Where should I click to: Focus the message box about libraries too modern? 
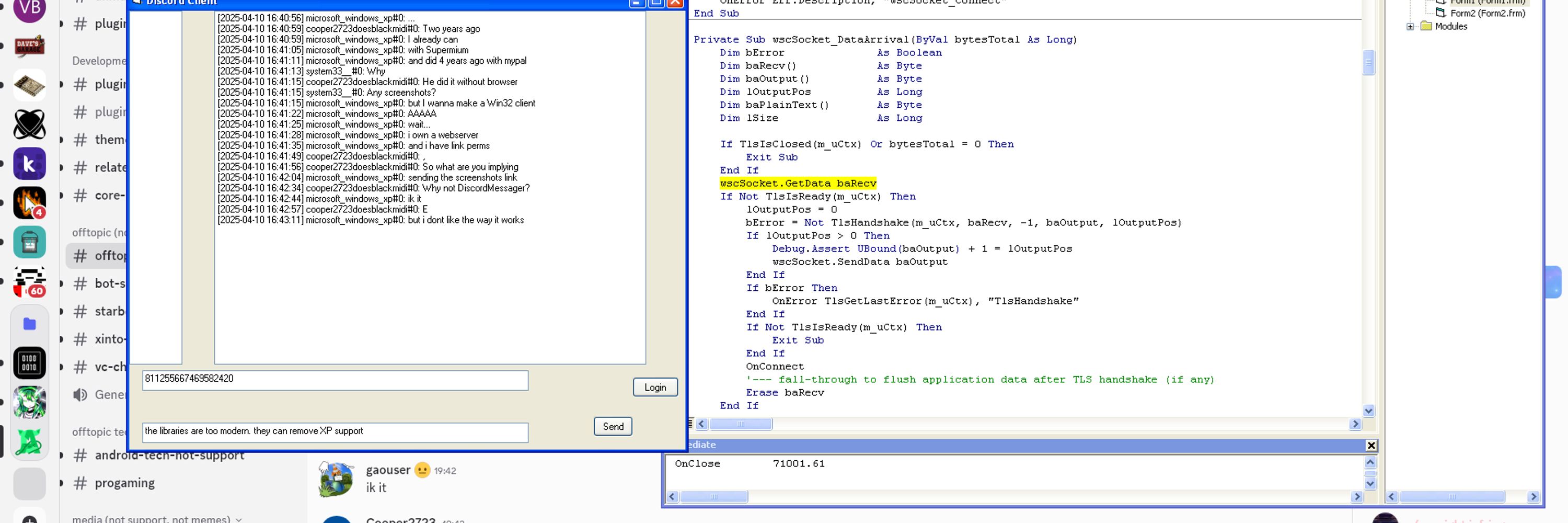pyautogui.click(x=335, y=433)
